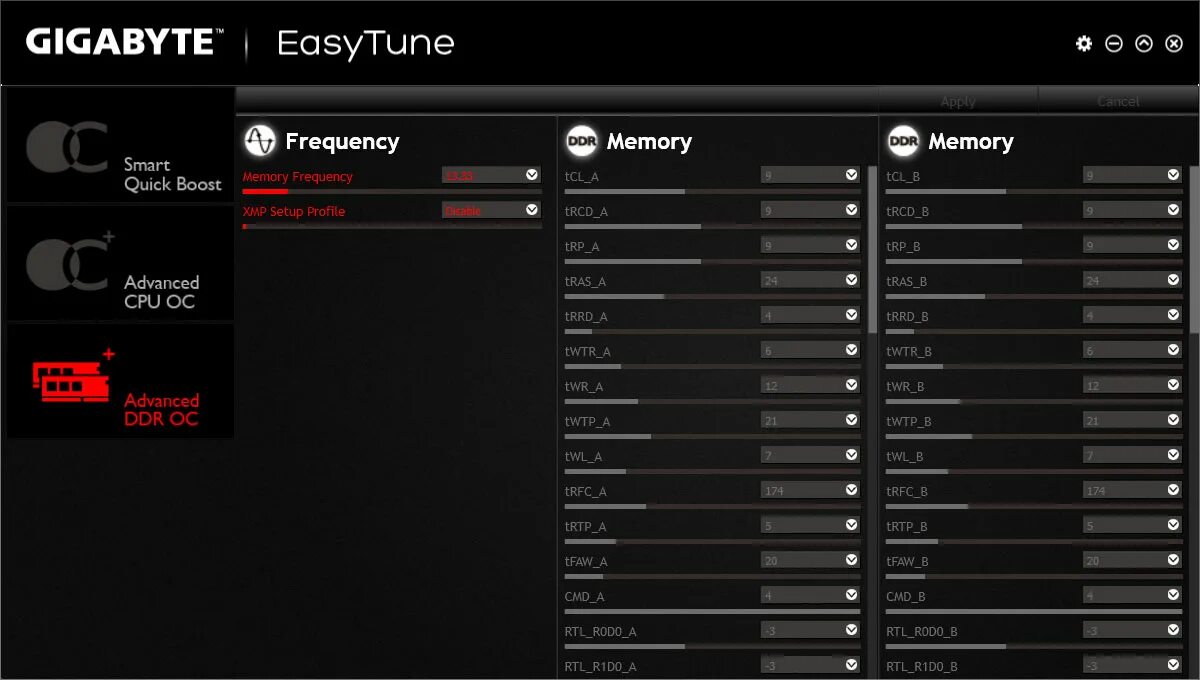Click the Smart Quick Boost OC icon
The height and width of the screenshot is (680, 1200).
tap(66, 146)
